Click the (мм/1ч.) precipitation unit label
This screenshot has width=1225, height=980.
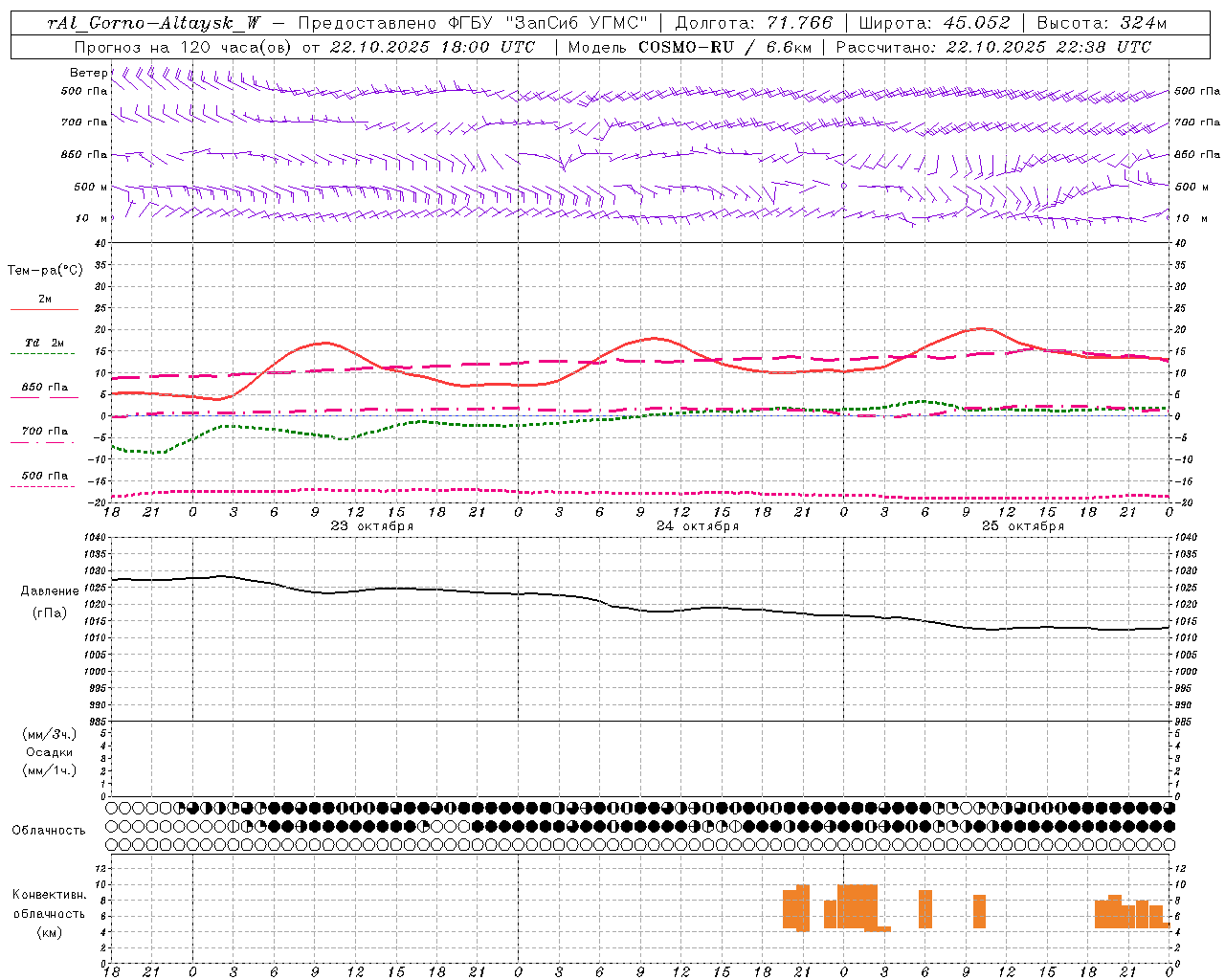pyautogui.click(x=50, y=770)
